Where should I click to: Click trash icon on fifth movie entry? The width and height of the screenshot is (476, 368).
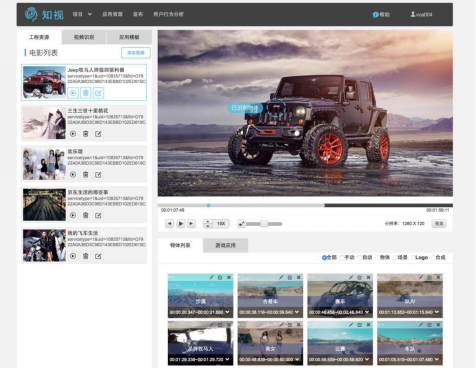tap(86, 256)
